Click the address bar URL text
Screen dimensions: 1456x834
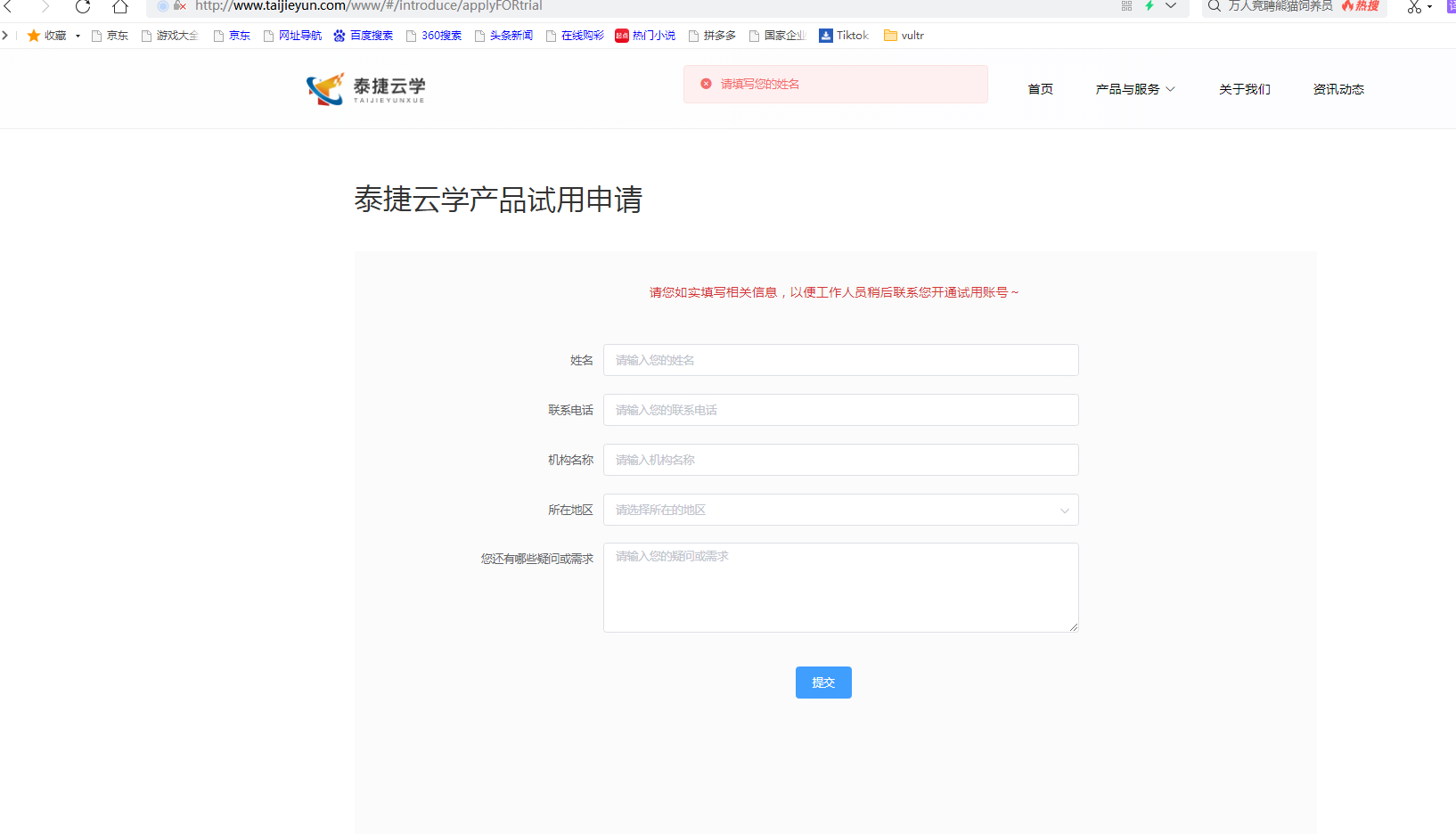pos(369,6)
